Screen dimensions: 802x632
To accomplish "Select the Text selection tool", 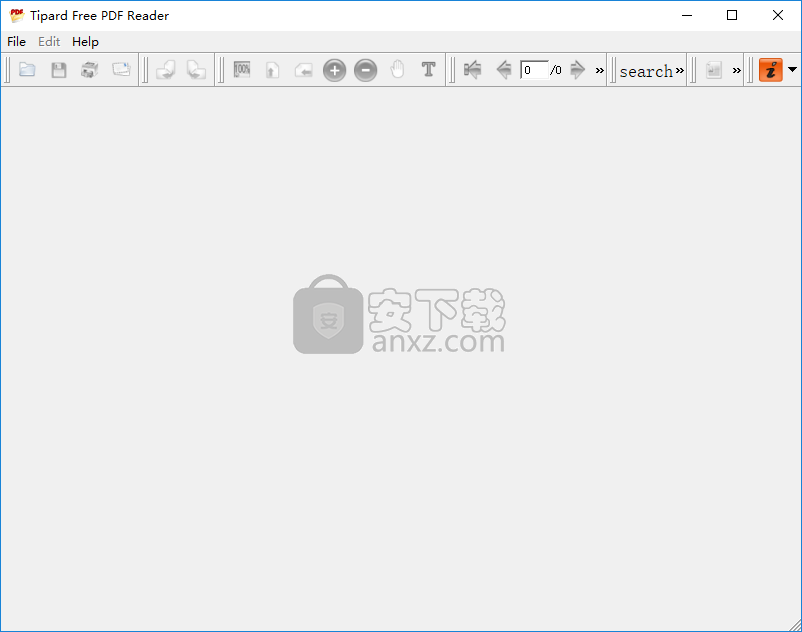I will click(429, 69).
